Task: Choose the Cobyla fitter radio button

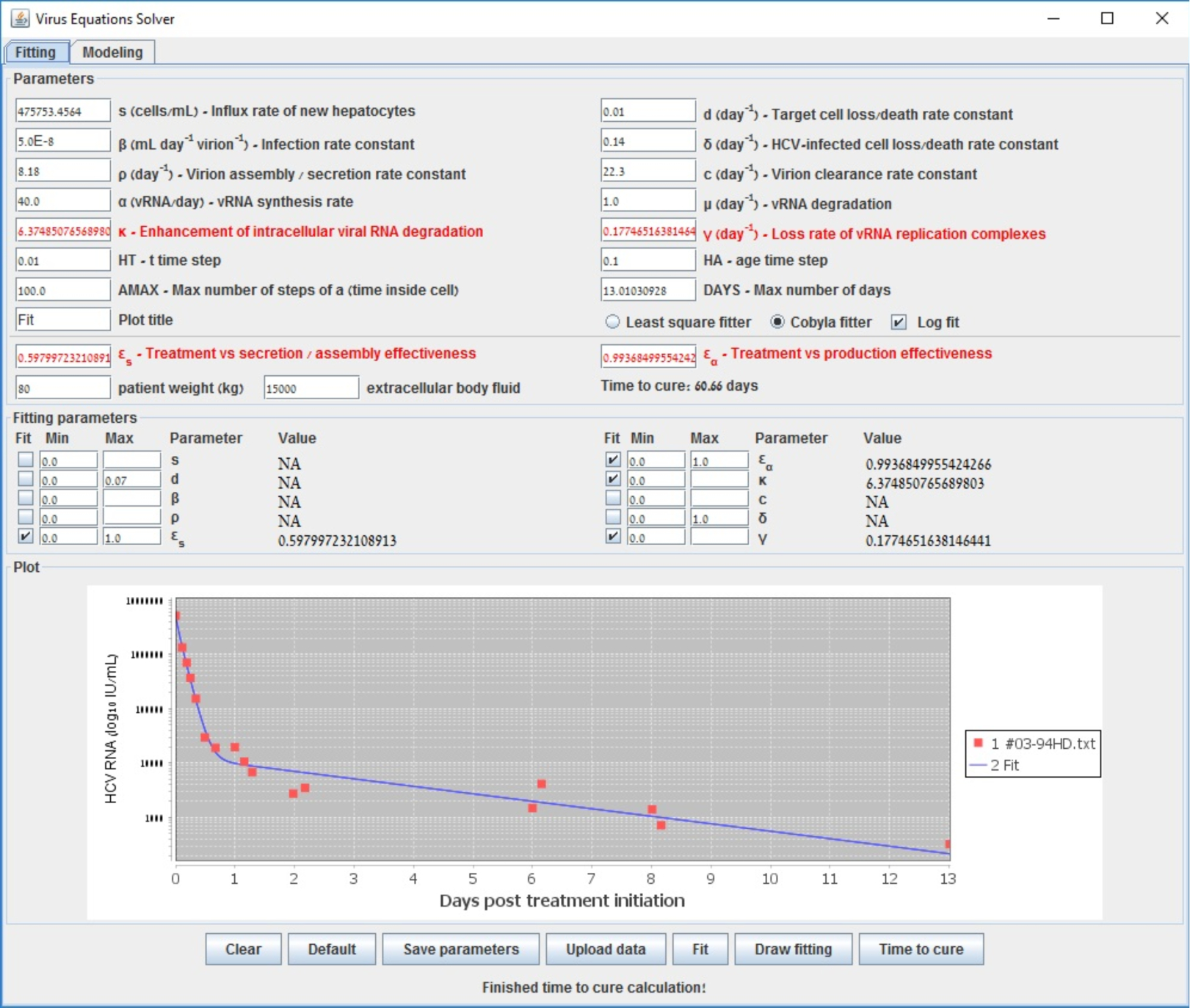Action: pyautogui.click(x=777, y=322)
